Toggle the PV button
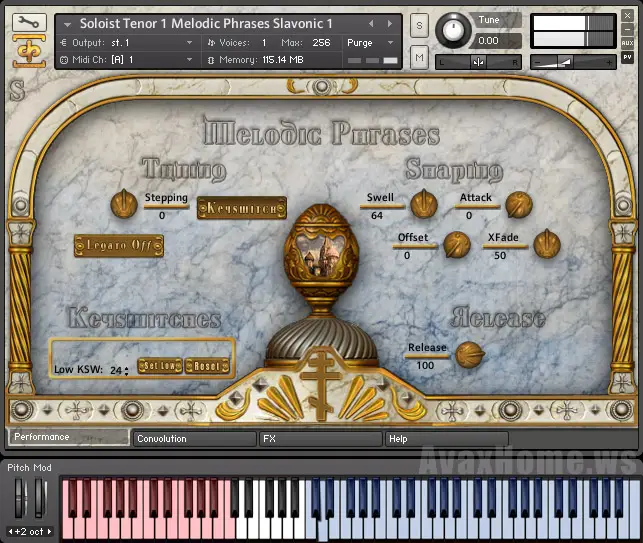 627,57
